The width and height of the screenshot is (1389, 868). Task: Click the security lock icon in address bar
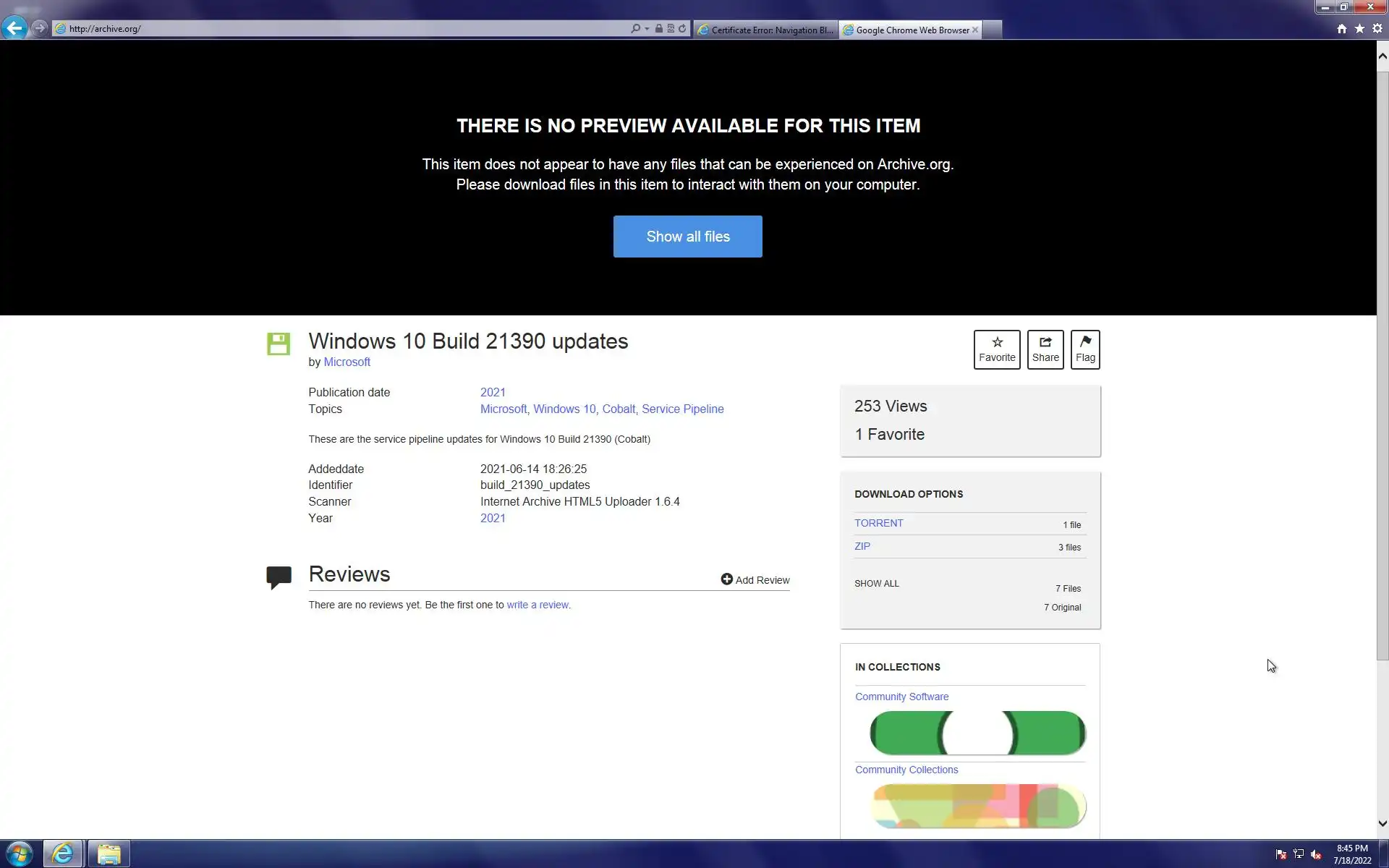click(x=658, y=29)
